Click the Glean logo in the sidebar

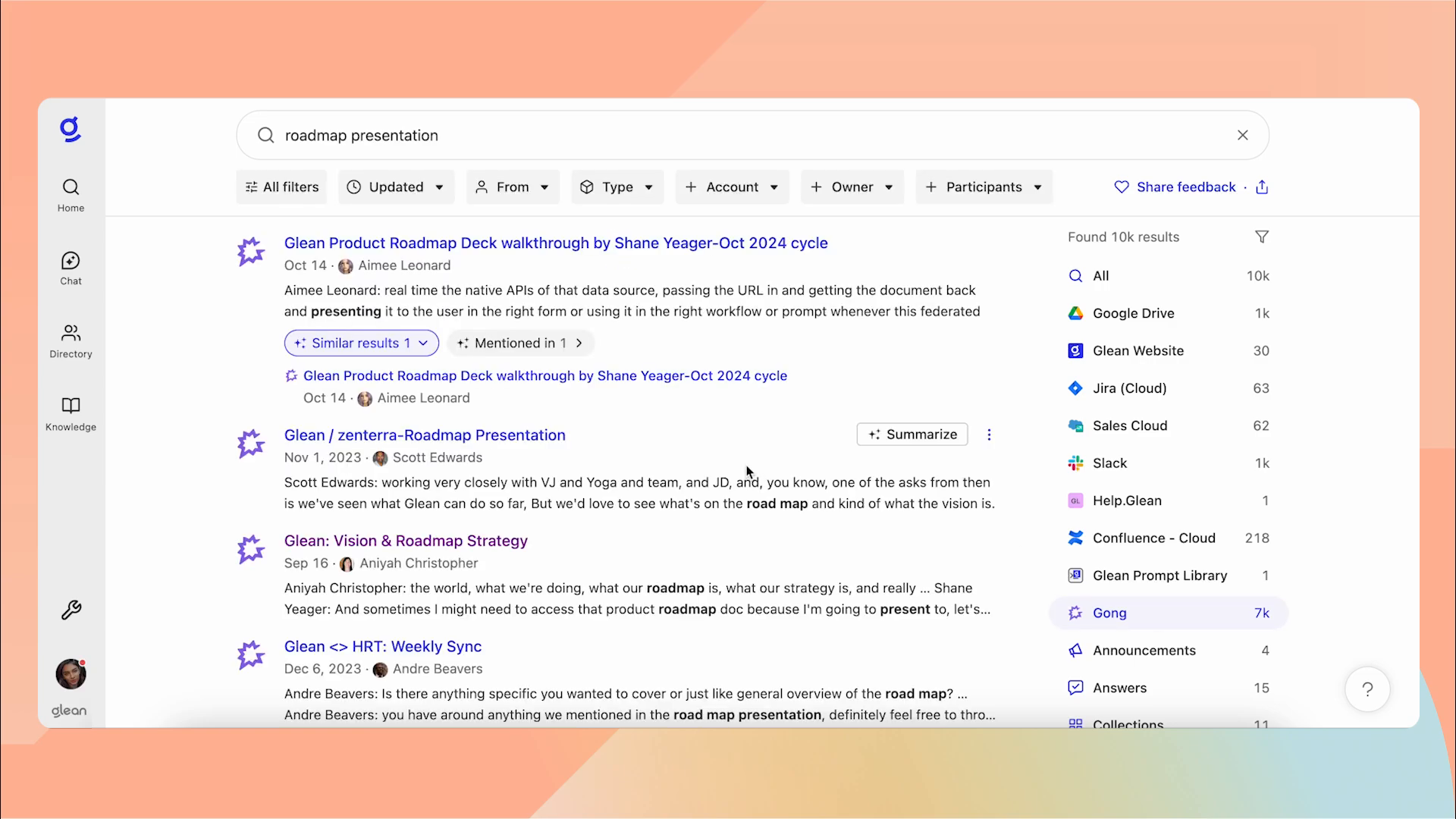(x=71, y=129)
